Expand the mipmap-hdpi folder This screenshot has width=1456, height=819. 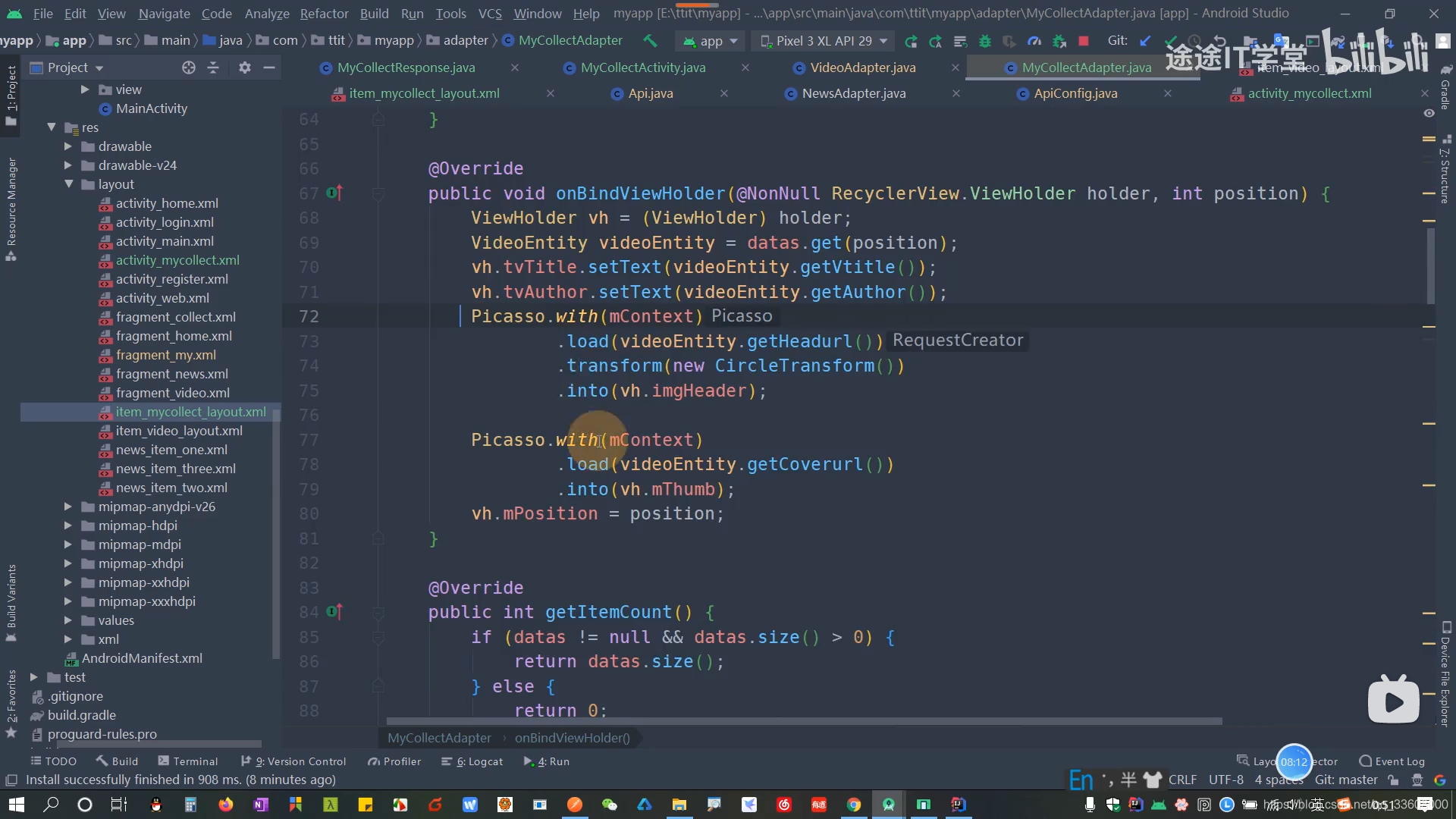coord(68,526)
